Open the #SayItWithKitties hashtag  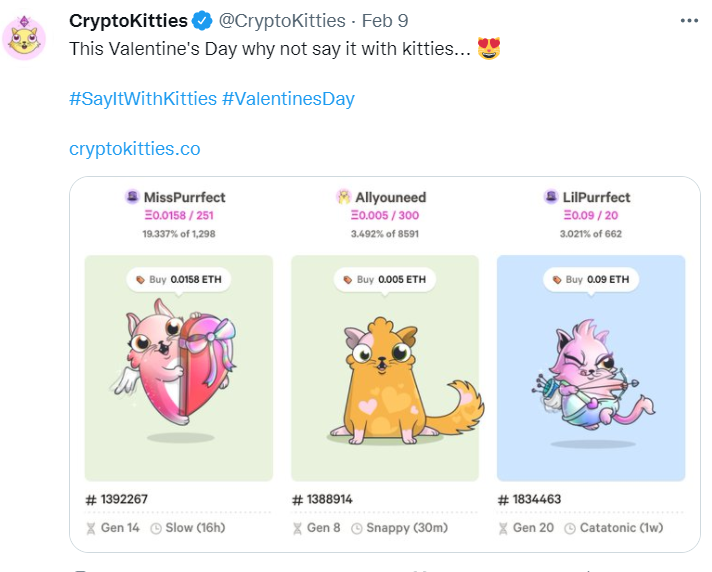click(142, 99)
